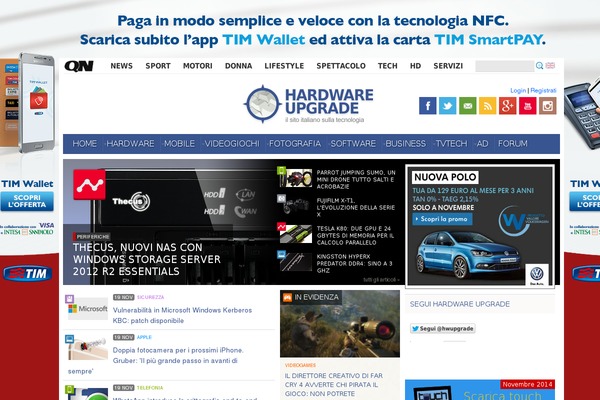Click the Tesla K80 thumbnail
Image resolution: width=600 pixels, height=400 pixels.
tap(295, 234)
